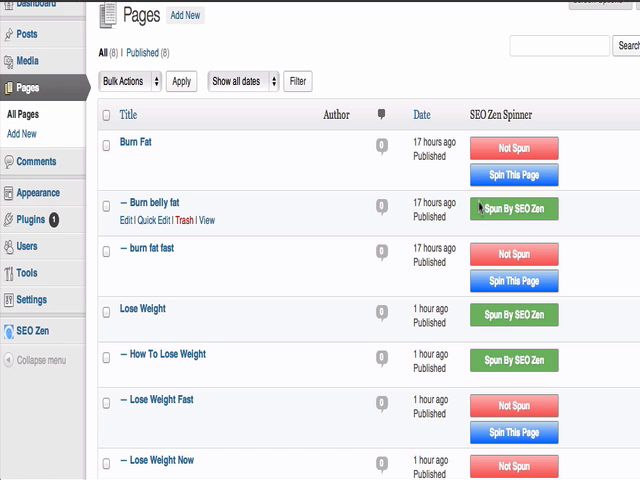Sort pages by Title column header
This screenshot has width=640, height=480.
click(x=128, y=115)
